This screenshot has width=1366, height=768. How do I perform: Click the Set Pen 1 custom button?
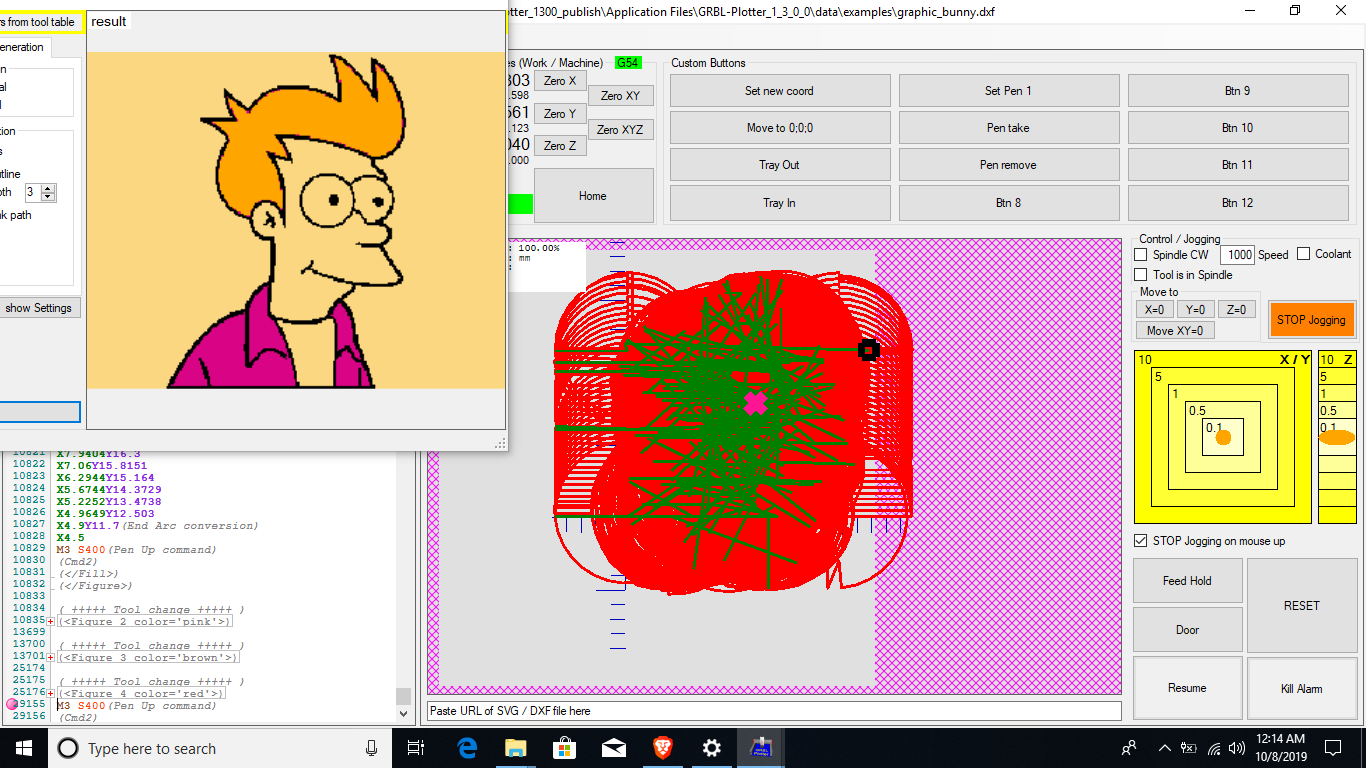coord(1008,91)
